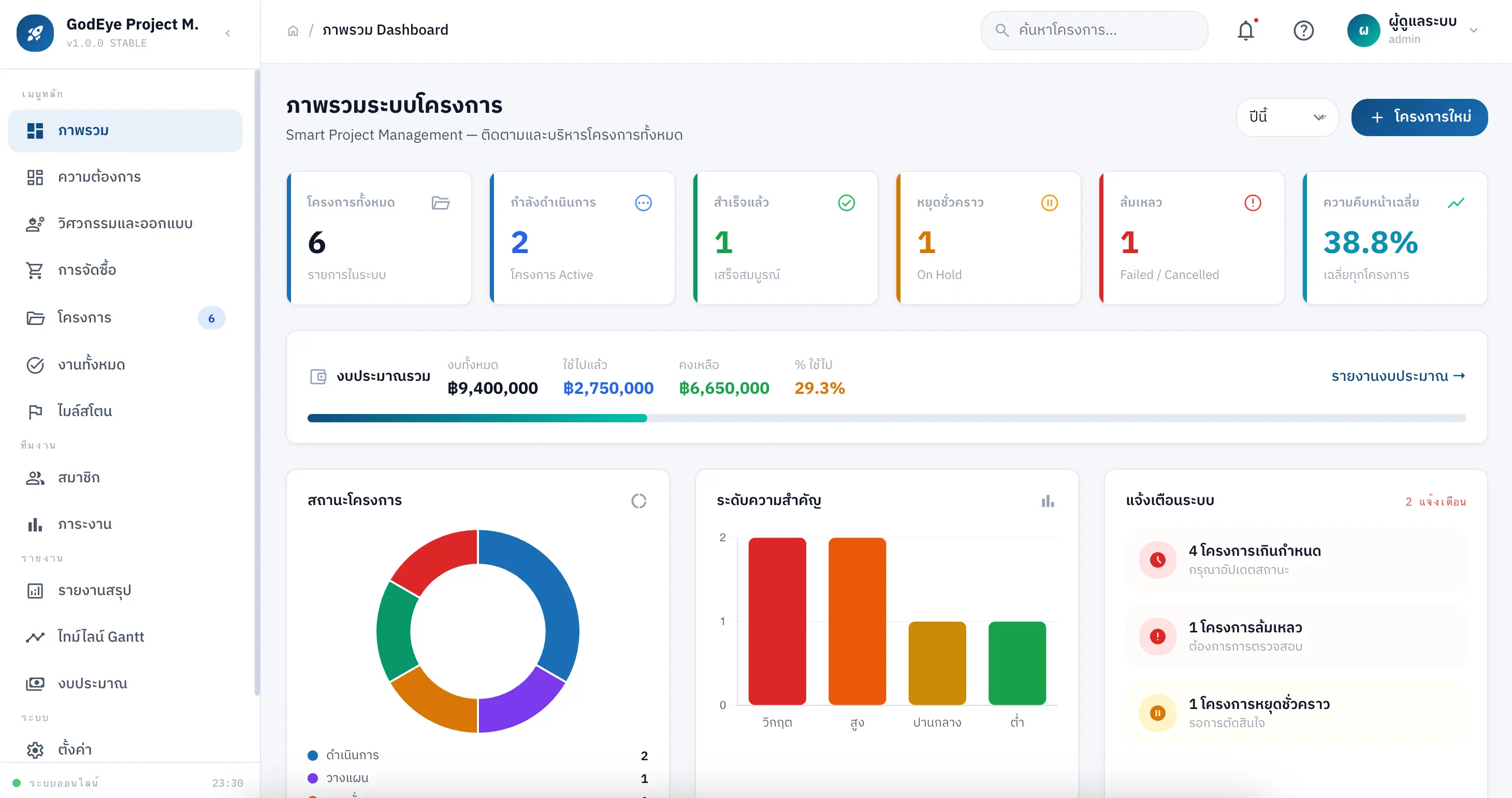
Task: Click the ไทม์ไลน์ Gantt trend icon
Action: coord(35,637)
